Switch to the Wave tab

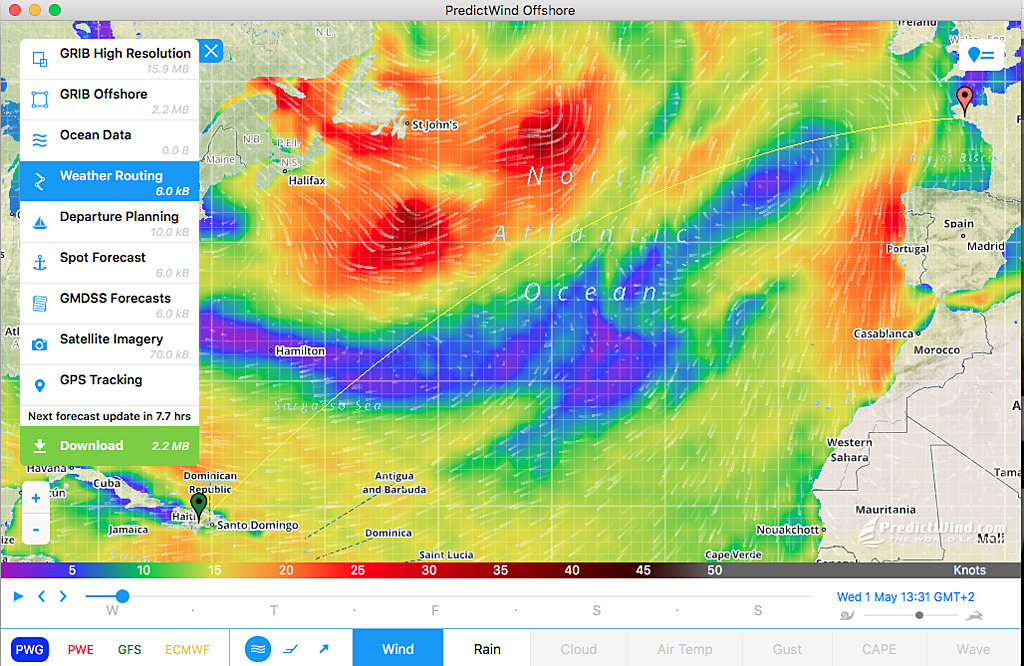pos(973,648)
